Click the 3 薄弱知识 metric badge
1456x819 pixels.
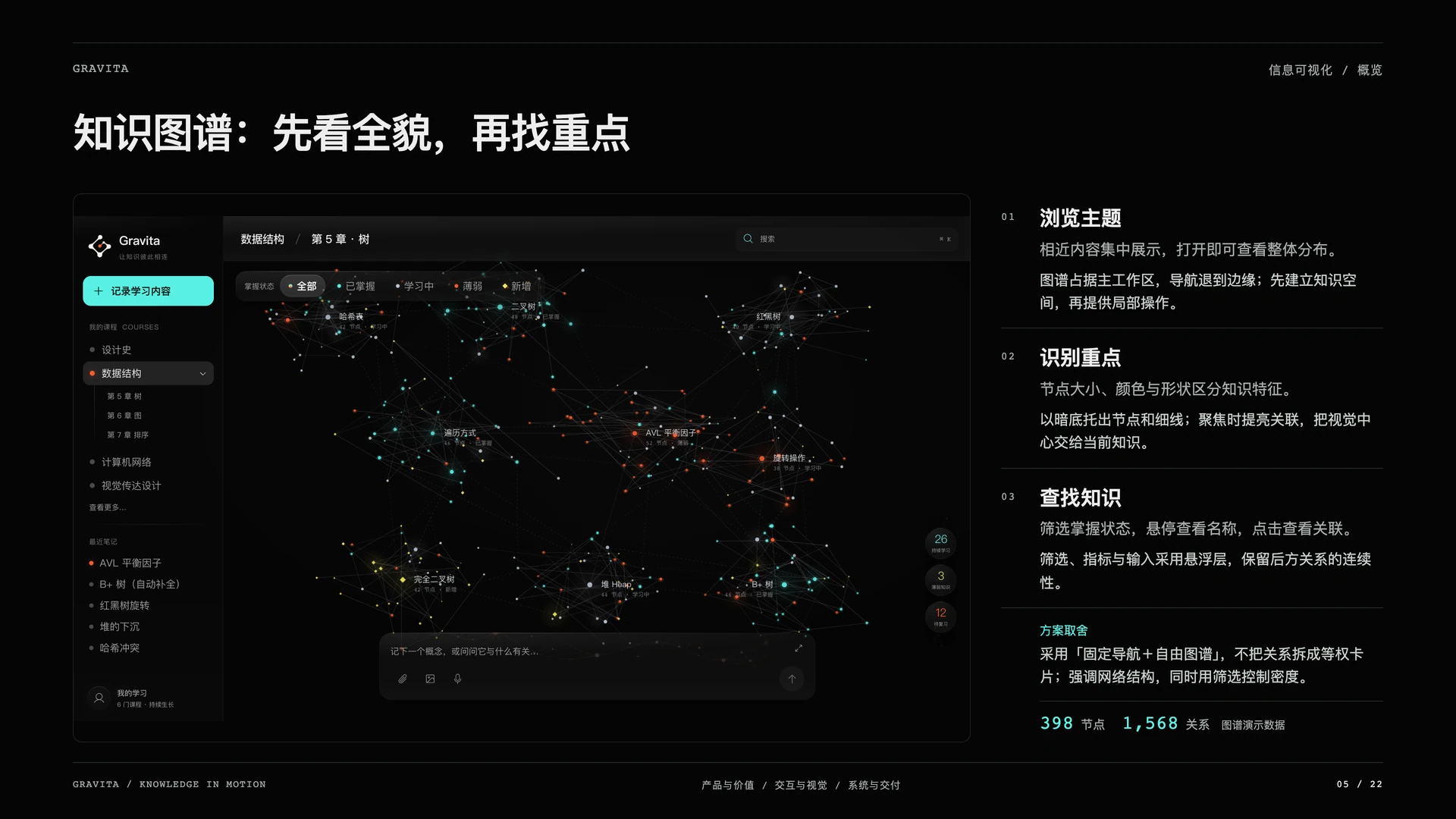pos(941,580)
